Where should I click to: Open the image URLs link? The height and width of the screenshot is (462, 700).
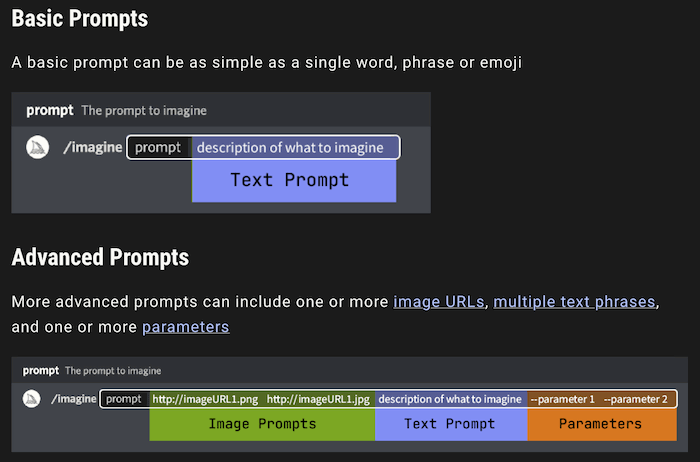click(x=439, y=301)
